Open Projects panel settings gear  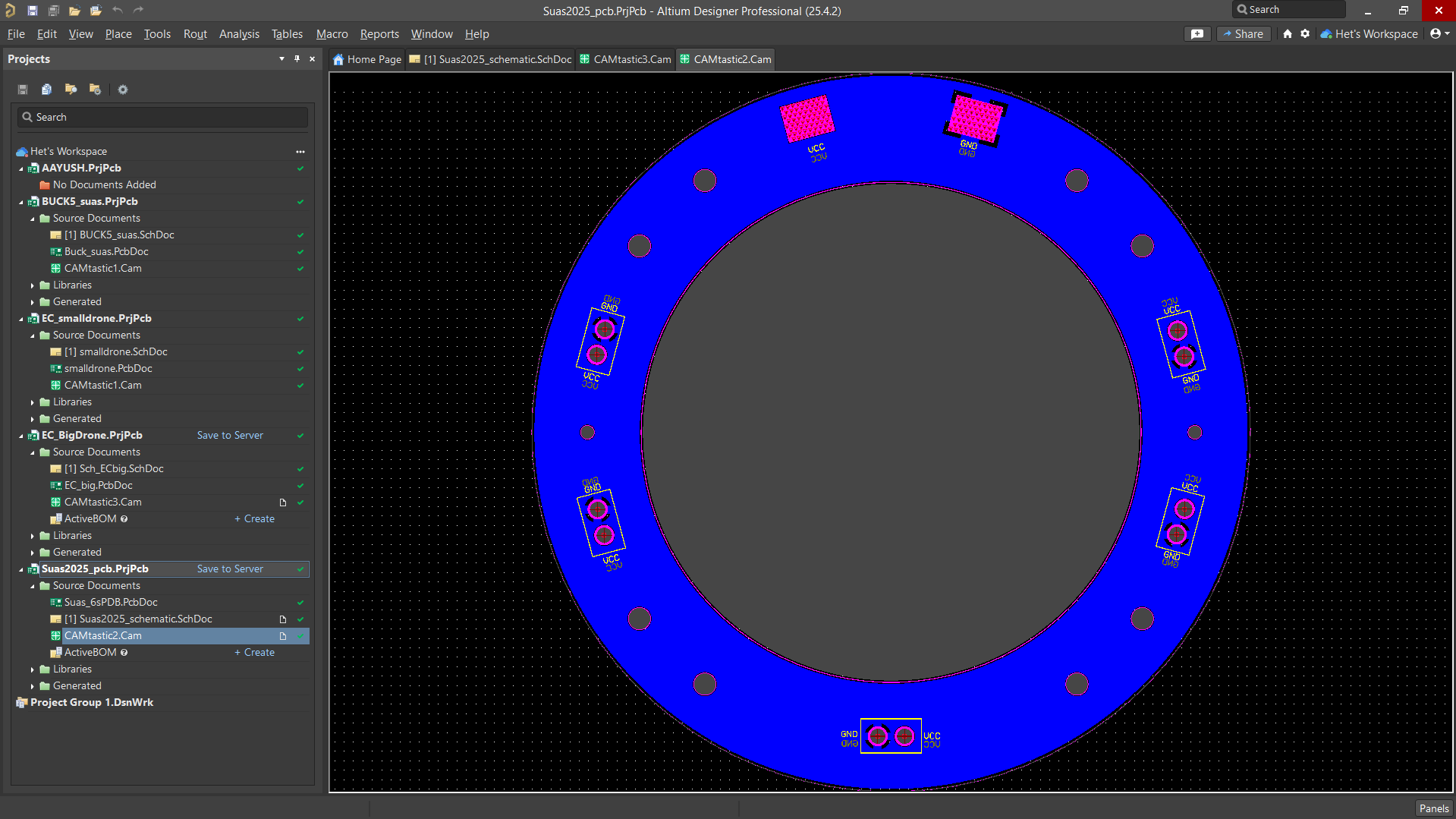pos(123,90)
